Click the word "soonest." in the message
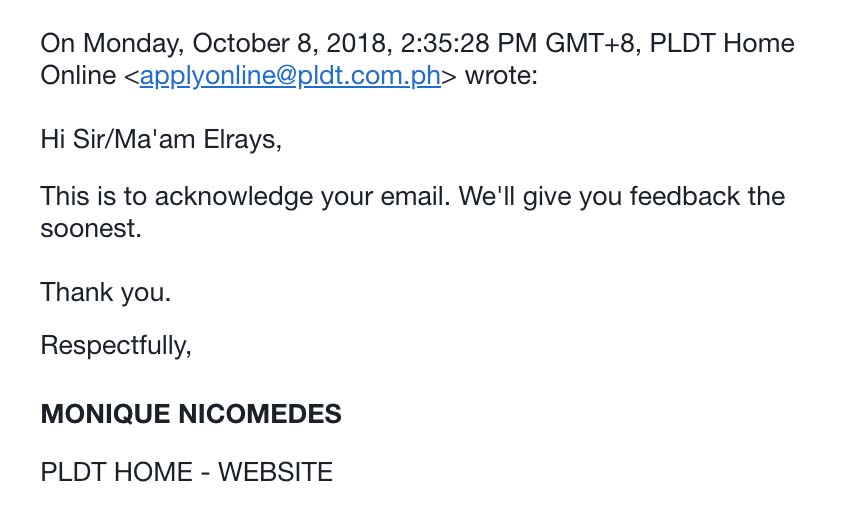Screen dimensions: 843x507 pos(91,228)
